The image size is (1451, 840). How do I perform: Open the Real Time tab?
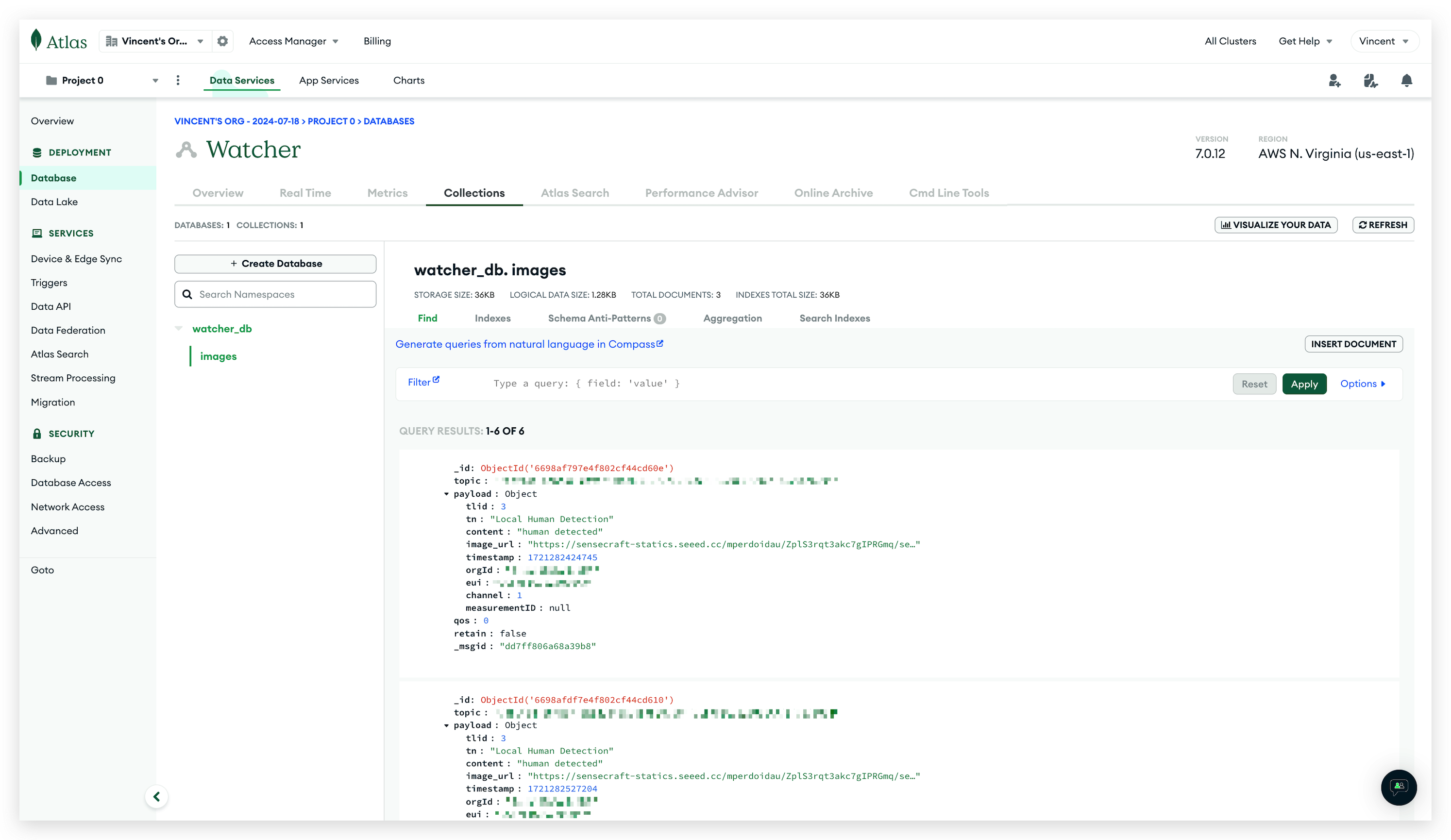(x=305, y=193)
